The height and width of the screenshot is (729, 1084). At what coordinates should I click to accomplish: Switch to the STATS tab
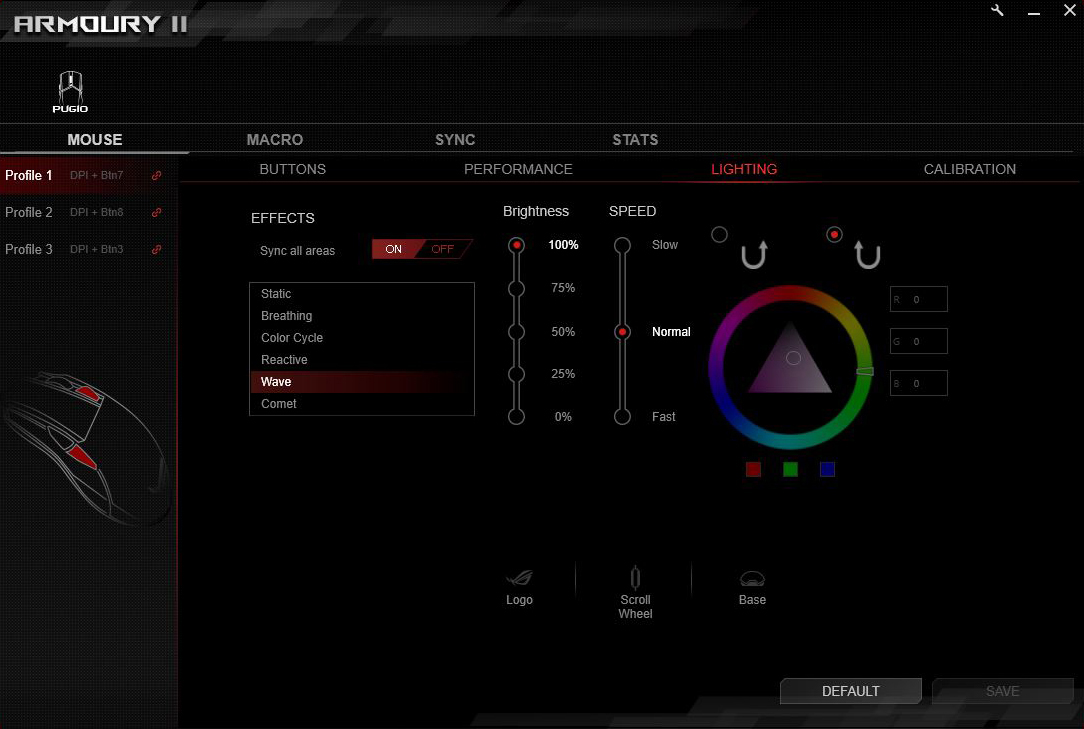(x=635, y=140)
